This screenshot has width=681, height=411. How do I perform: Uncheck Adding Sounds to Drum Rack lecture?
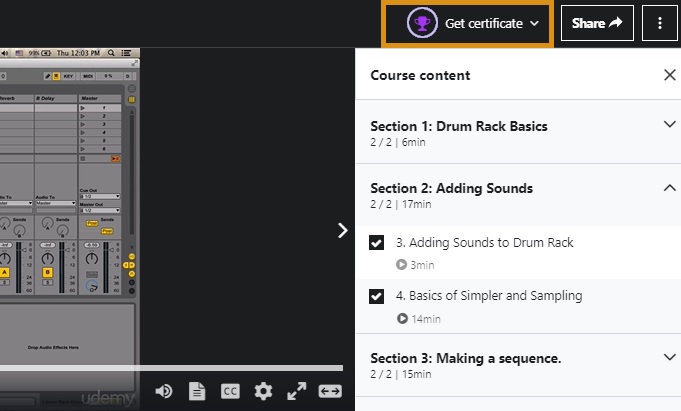[377, 243]
